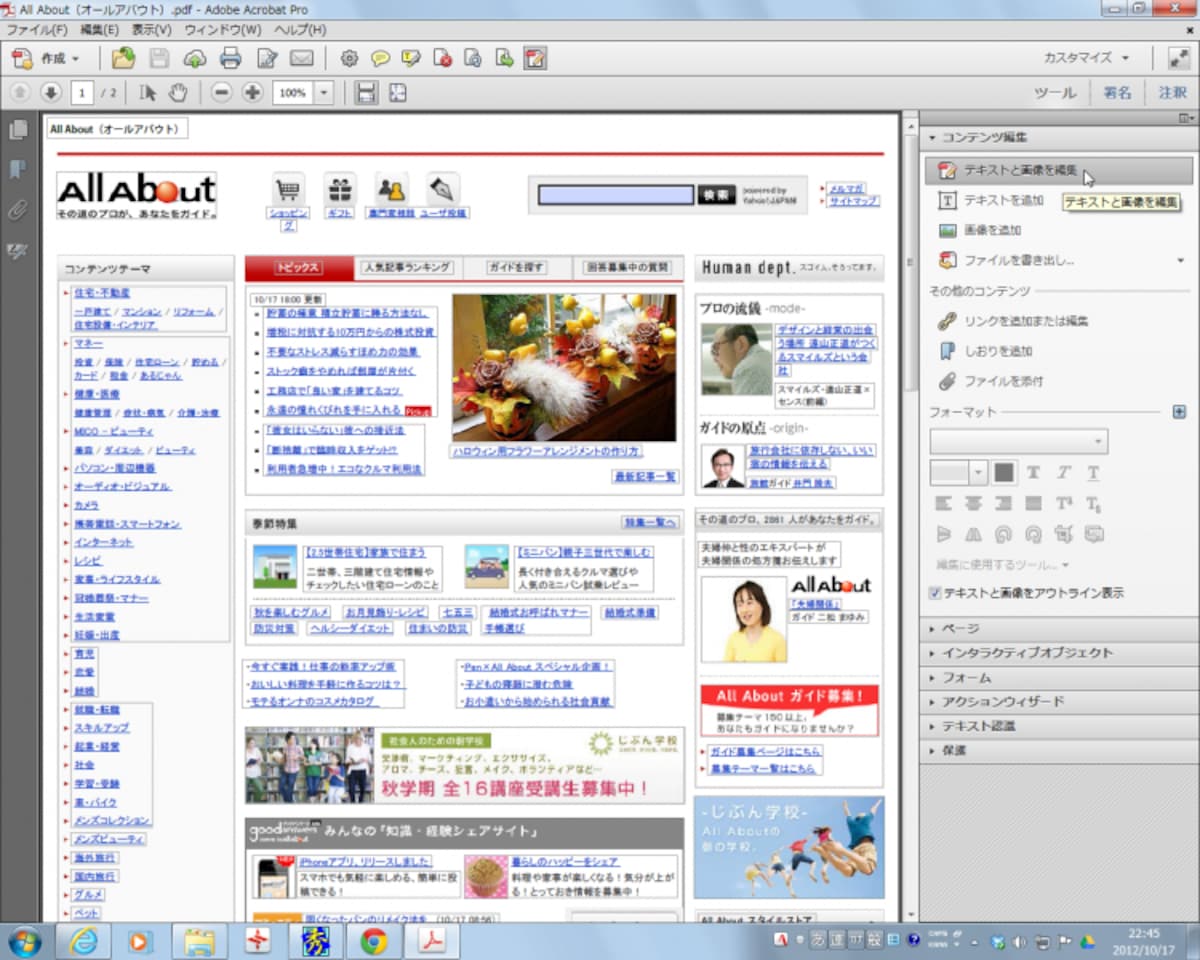Zoom out with the minus button
This screenshot has width=1200, height=960.
click(x=222, y=92)
